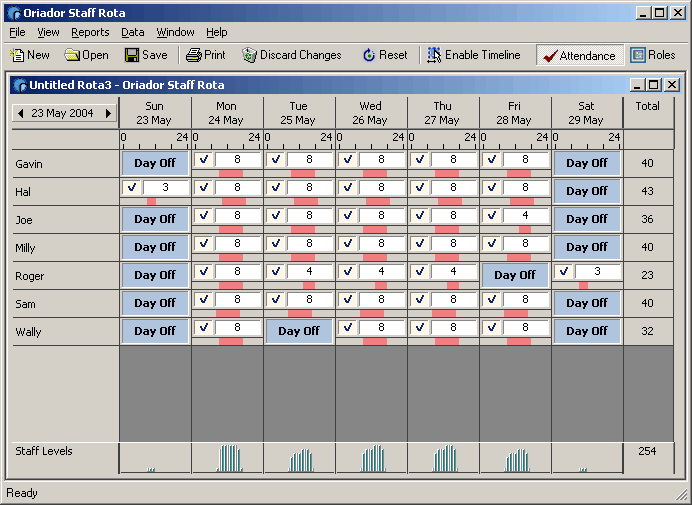692x505 pixels.
Task: Select the Milly staff row name
Action: click(x=25, y=248)
